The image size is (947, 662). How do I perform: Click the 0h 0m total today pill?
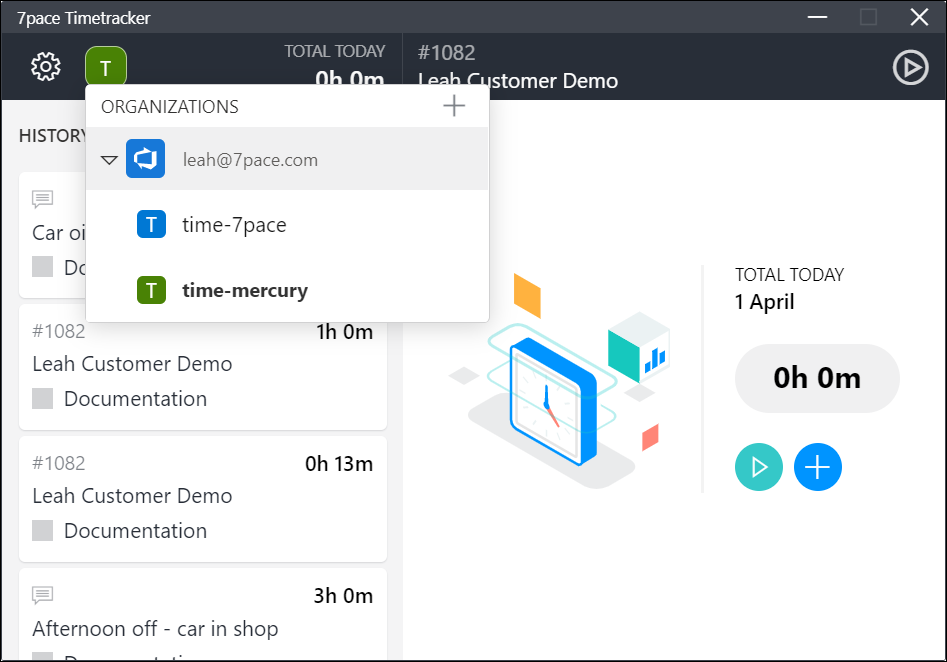click(817, 378)
